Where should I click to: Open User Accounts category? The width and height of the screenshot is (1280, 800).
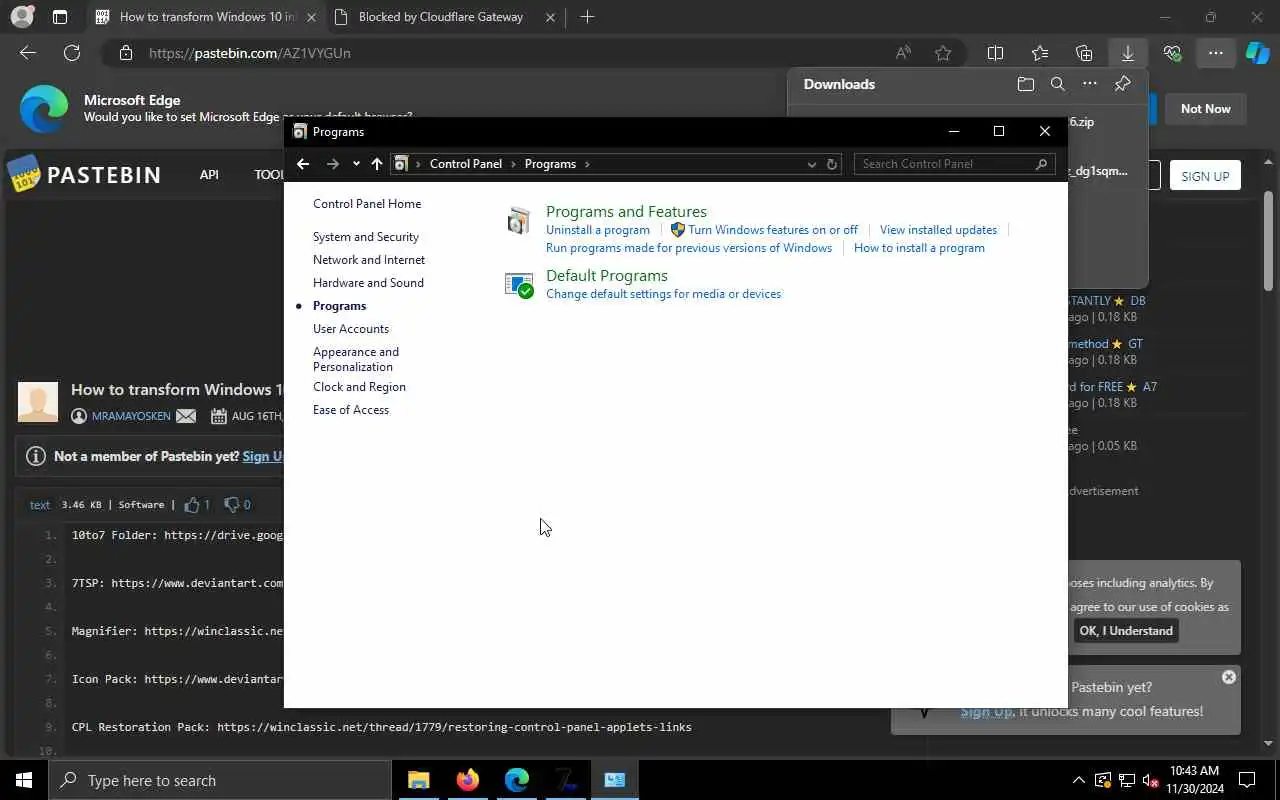coord(351,329)
